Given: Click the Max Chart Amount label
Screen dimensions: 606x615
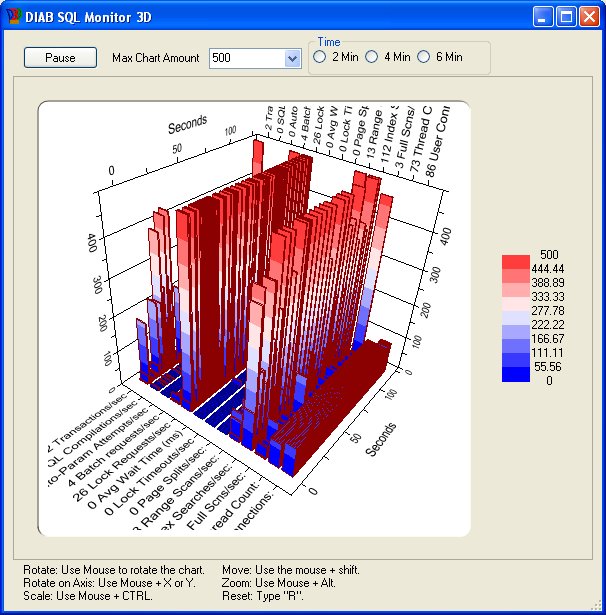Looking at the screenshot, I should coord(156,58).
